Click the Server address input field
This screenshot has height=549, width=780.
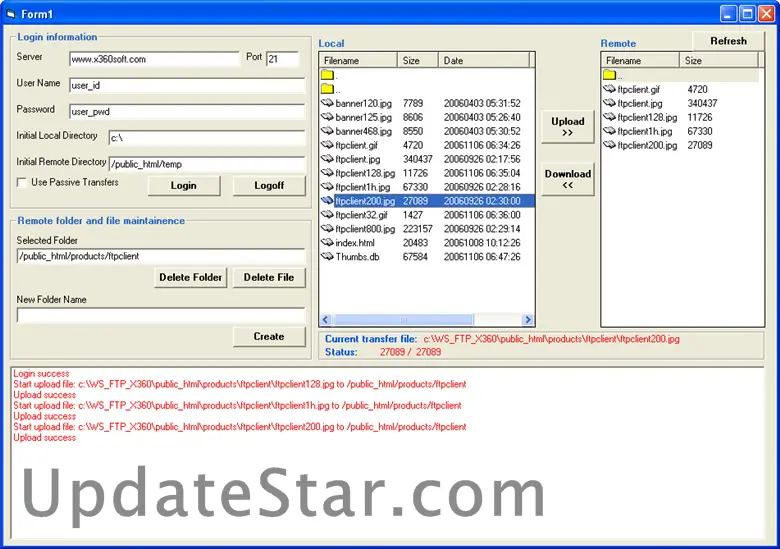click(x=154, y=59)
